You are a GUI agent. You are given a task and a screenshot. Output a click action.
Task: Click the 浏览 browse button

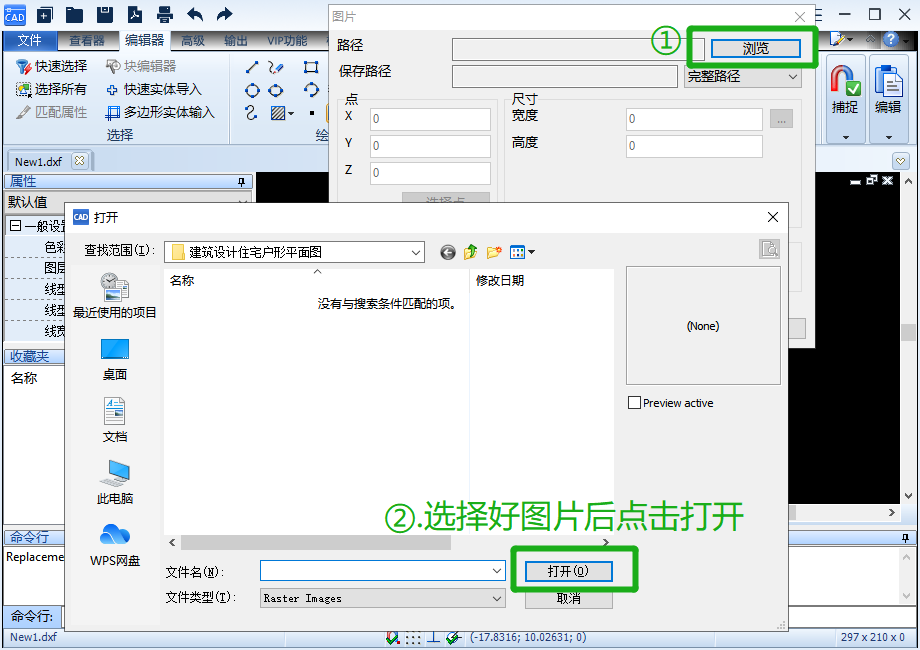756,49
